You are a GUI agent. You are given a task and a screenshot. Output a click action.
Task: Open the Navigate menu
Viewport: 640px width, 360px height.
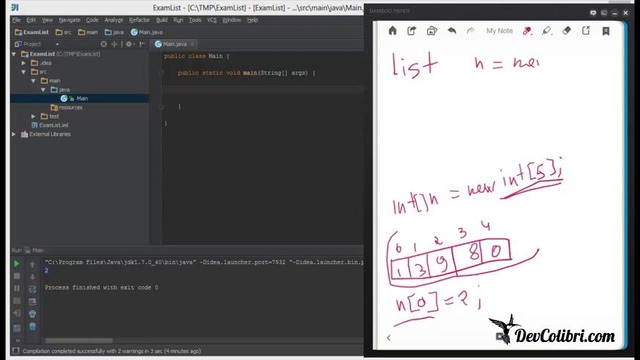(x=69, y=20)
